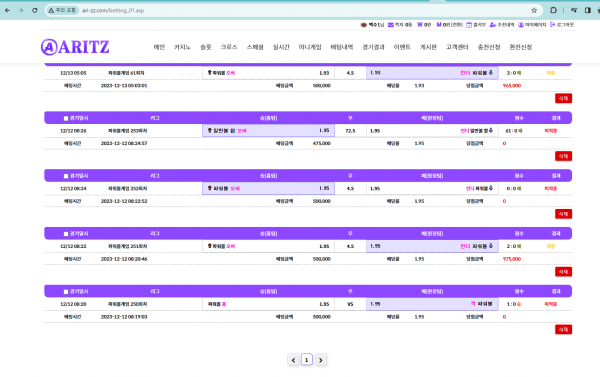Open 마이페이지 user profile icon
600x377 pixels.
pos(521,24)
